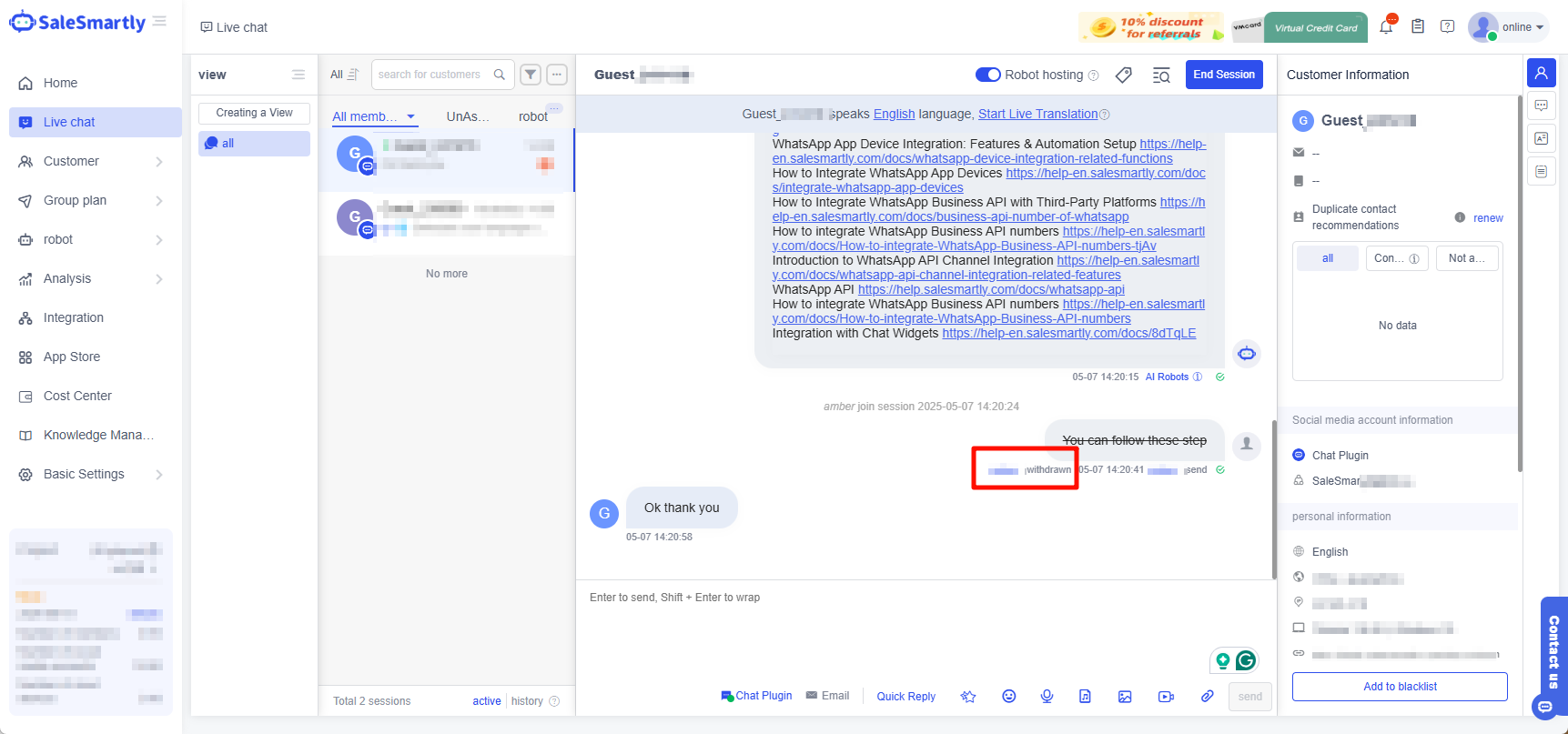
Task: Open Chat Widgets integration docs link
Action: click(1069, 333)
